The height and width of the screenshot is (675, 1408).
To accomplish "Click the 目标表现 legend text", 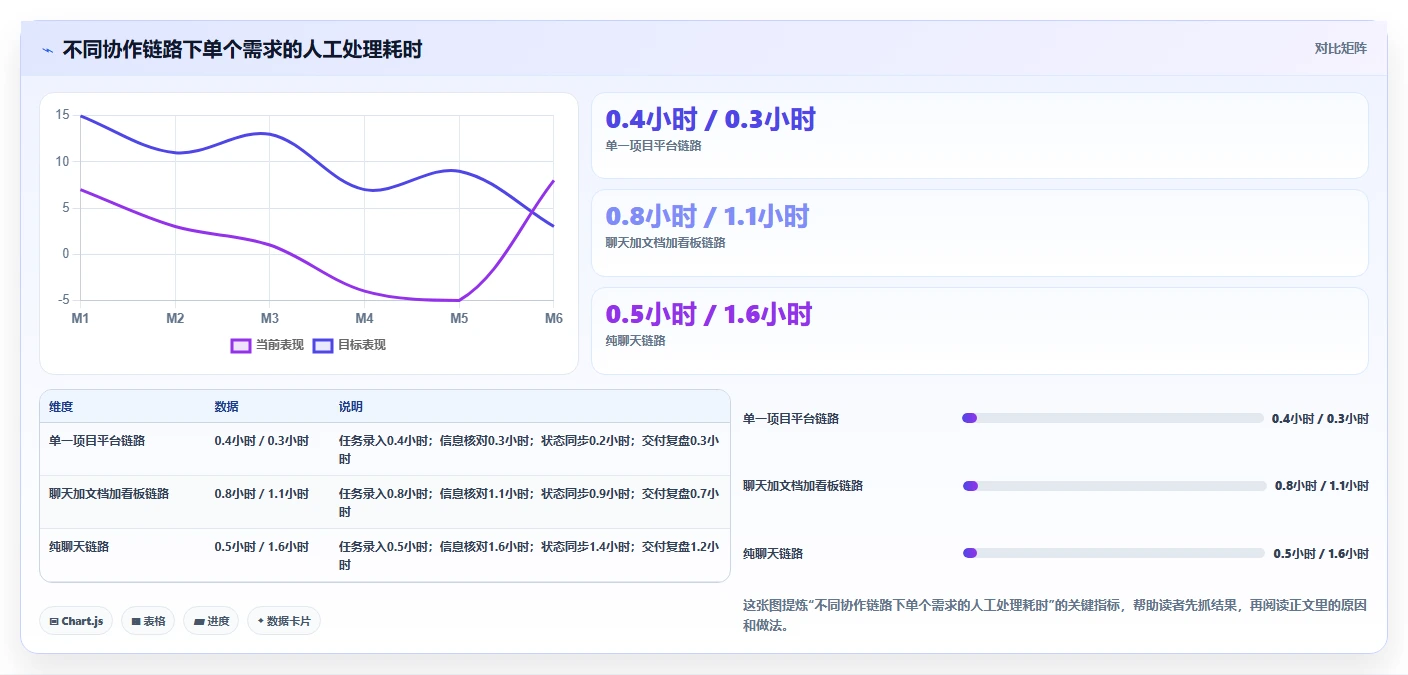I will pos(362,345).
